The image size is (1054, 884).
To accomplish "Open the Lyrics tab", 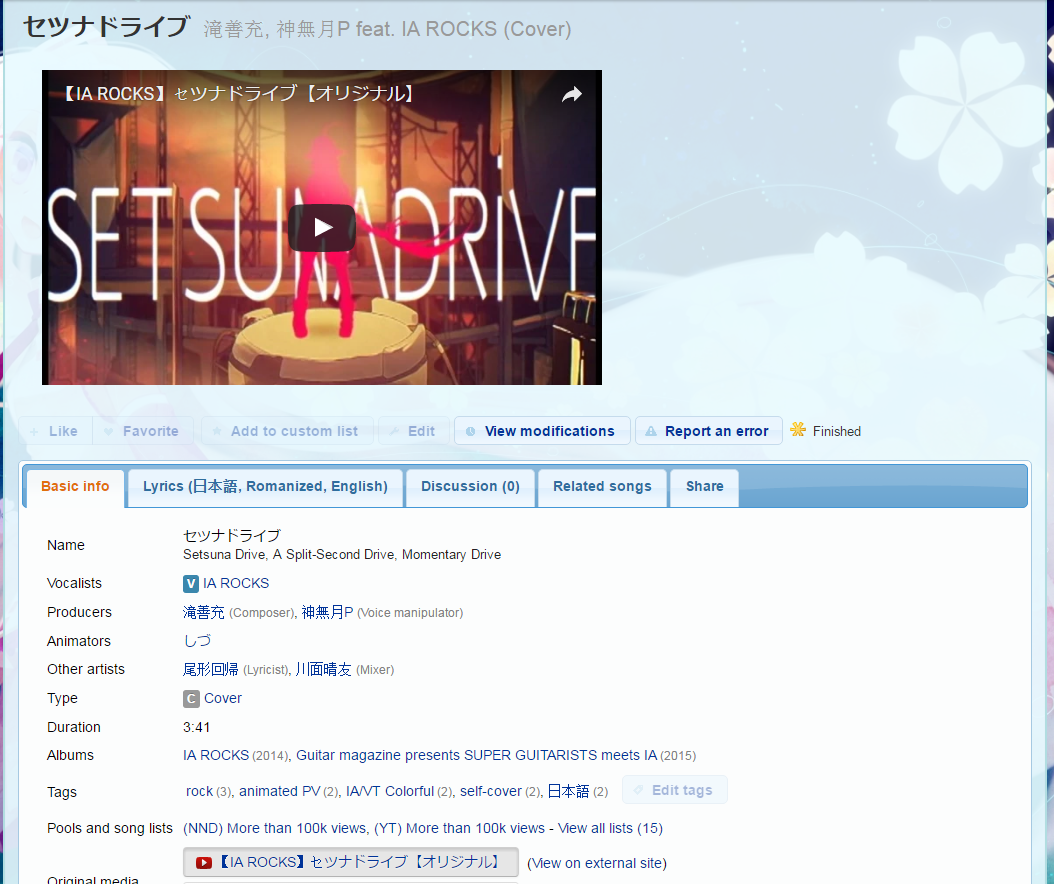I will [265, 487].
